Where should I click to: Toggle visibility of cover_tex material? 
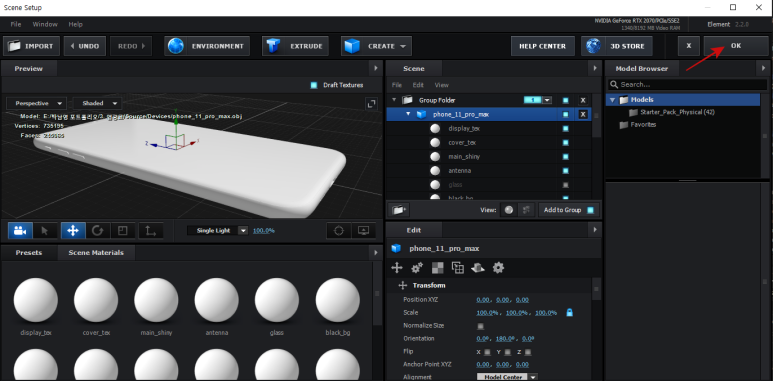(565, 142)
